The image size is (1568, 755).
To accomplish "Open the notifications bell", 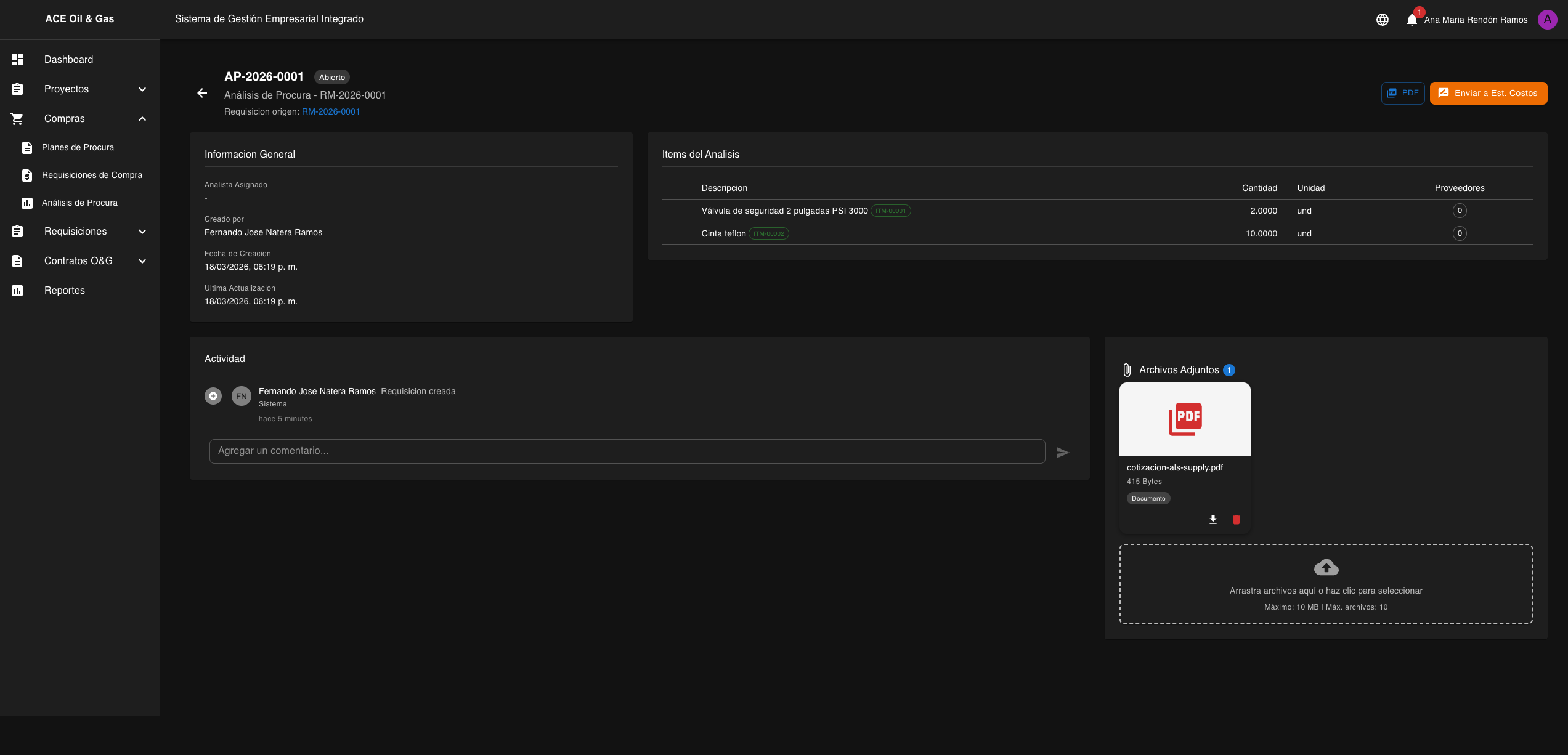I will click(x=1412, y=20).
